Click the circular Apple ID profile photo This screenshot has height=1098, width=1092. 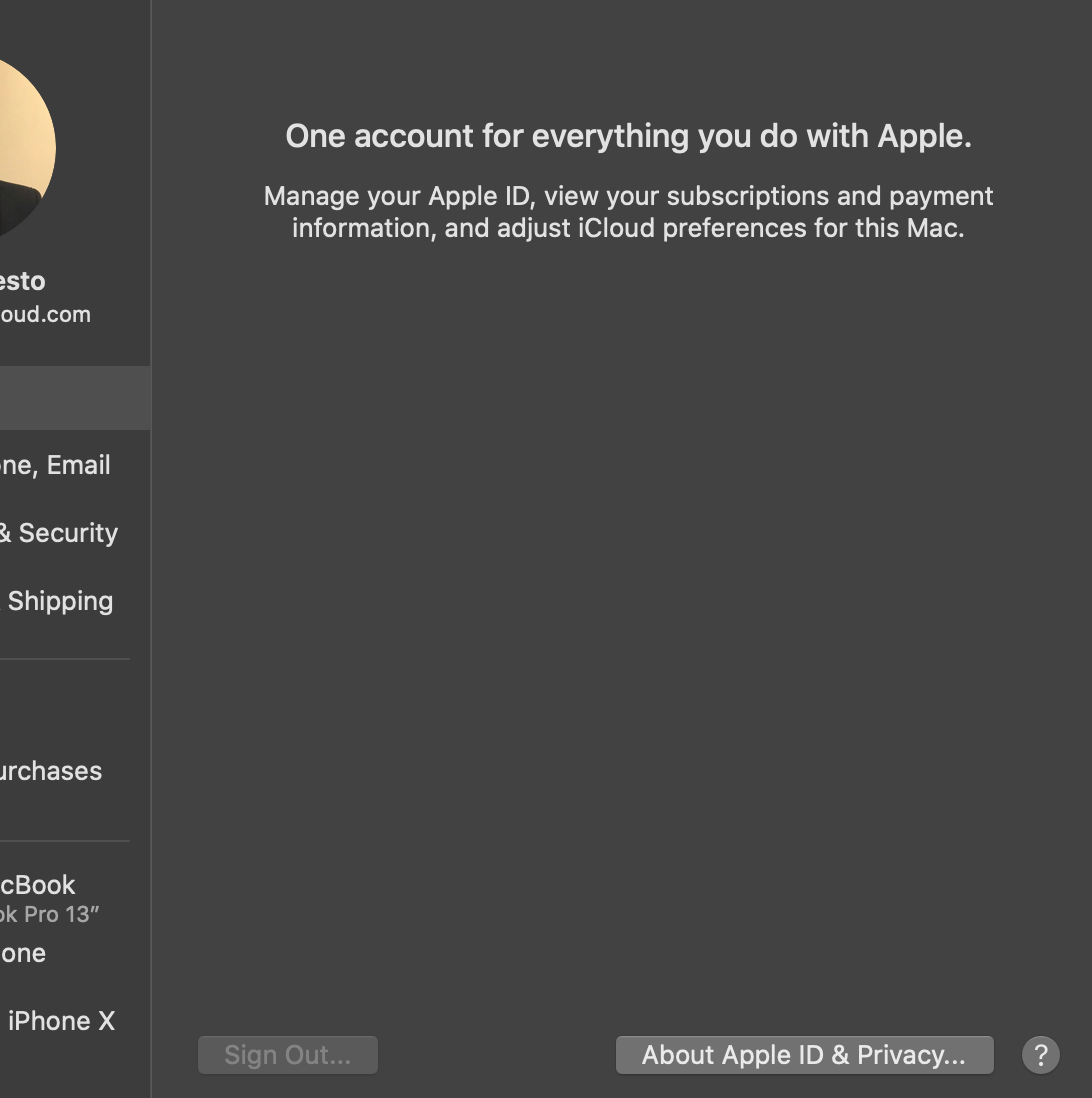20,150
